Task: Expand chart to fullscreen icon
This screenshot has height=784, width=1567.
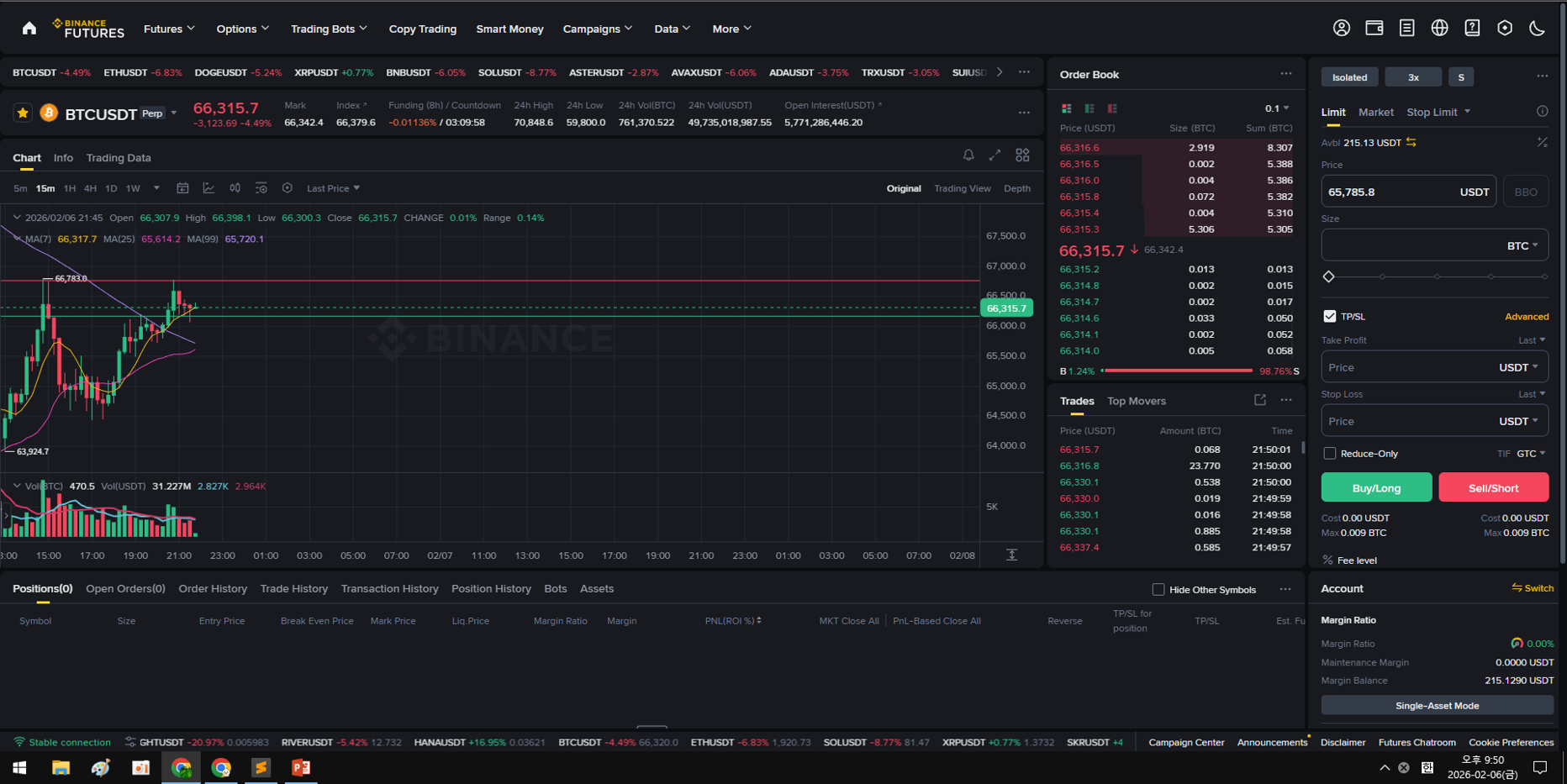Action: click(995, 155)
